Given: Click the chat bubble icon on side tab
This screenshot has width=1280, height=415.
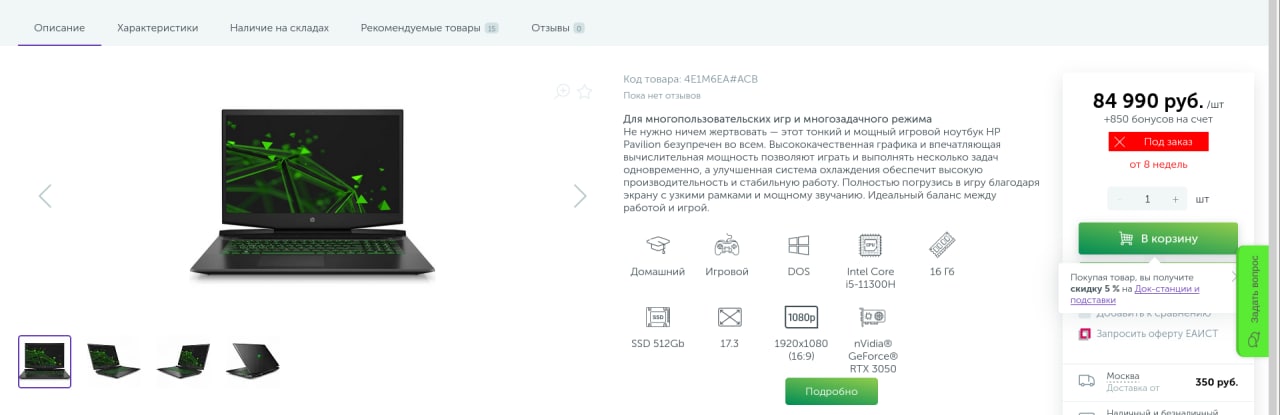Looking at the screenshot, I should coord(1256,340).
